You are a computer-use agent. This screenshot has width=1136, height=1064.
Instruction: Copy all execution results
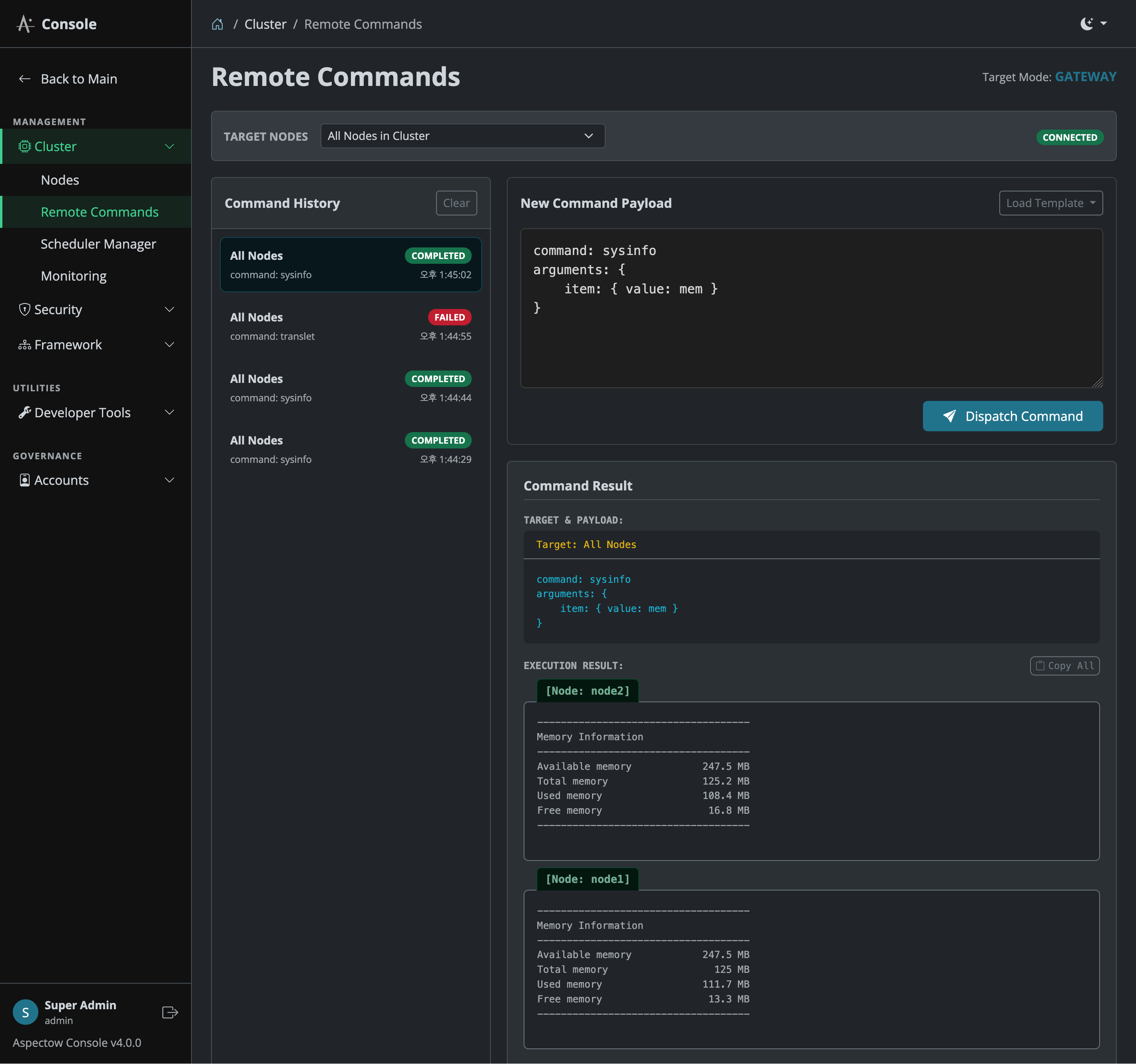point(1064,666)
